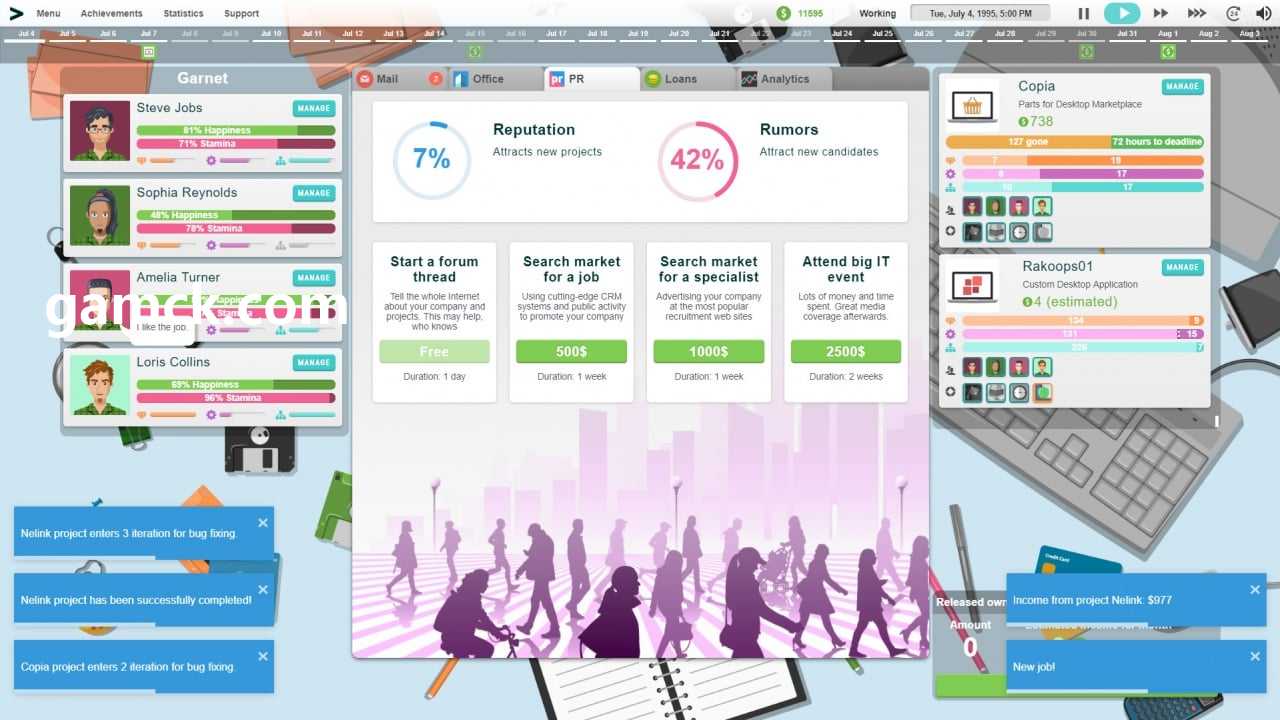Image resolution: width=1280 pixels, height=720 pixels.
Task: Dismiss Nelink successfully completed notification
Action: pos(263,590)
